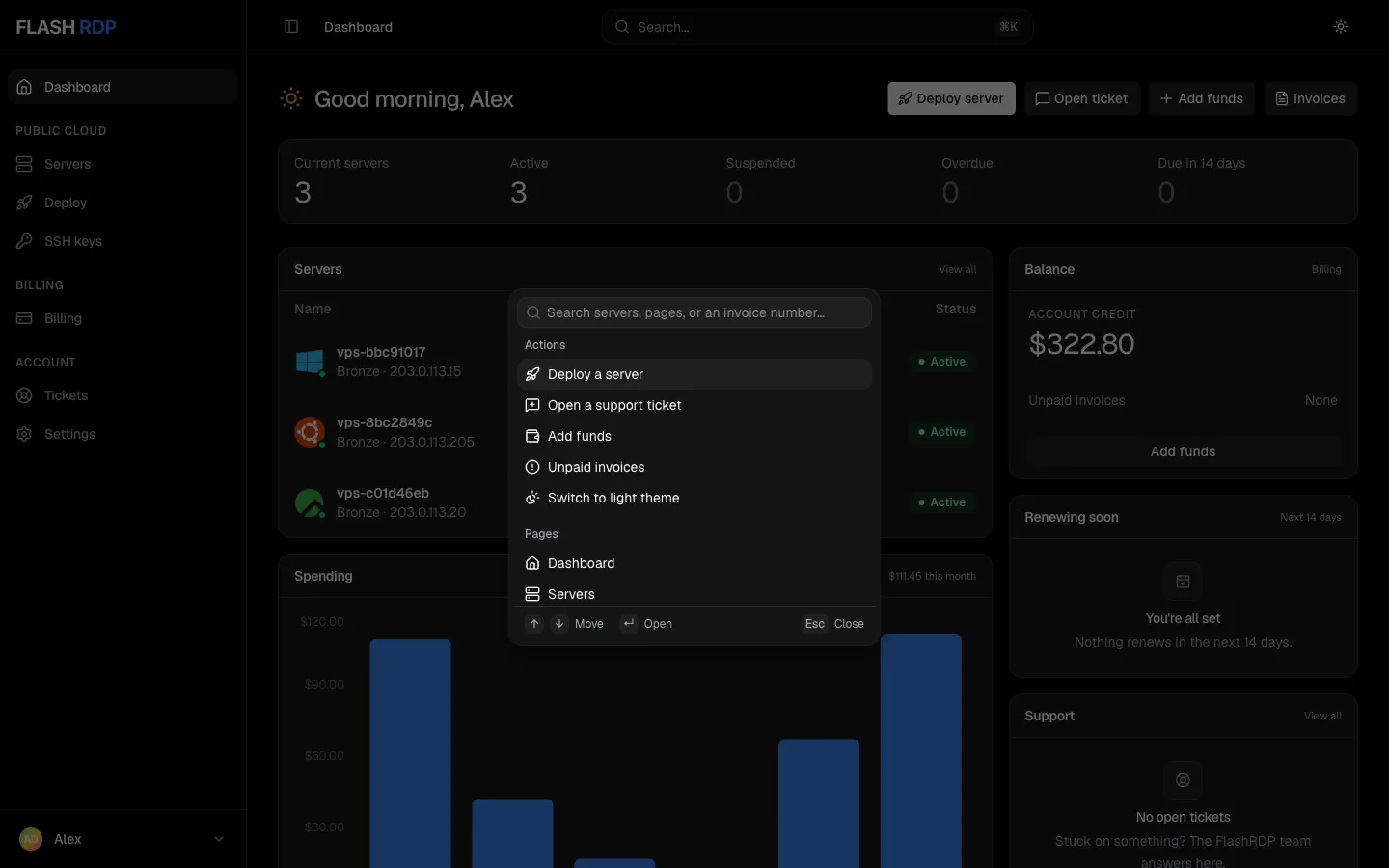Click the $111.45 this month label
1389x868 pixels.
[x=932, y=577]
